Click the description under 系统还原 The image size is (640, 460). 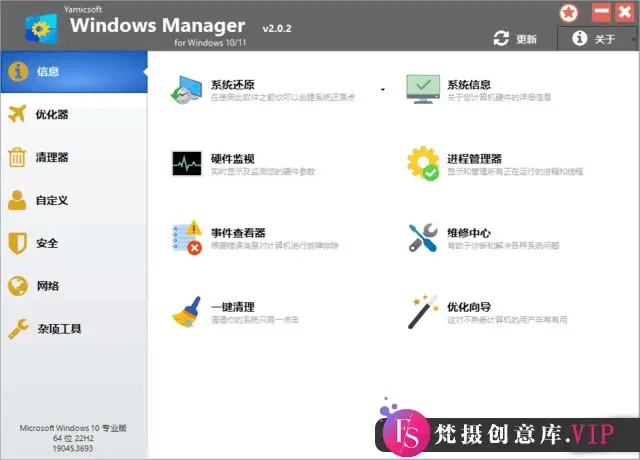283,97
